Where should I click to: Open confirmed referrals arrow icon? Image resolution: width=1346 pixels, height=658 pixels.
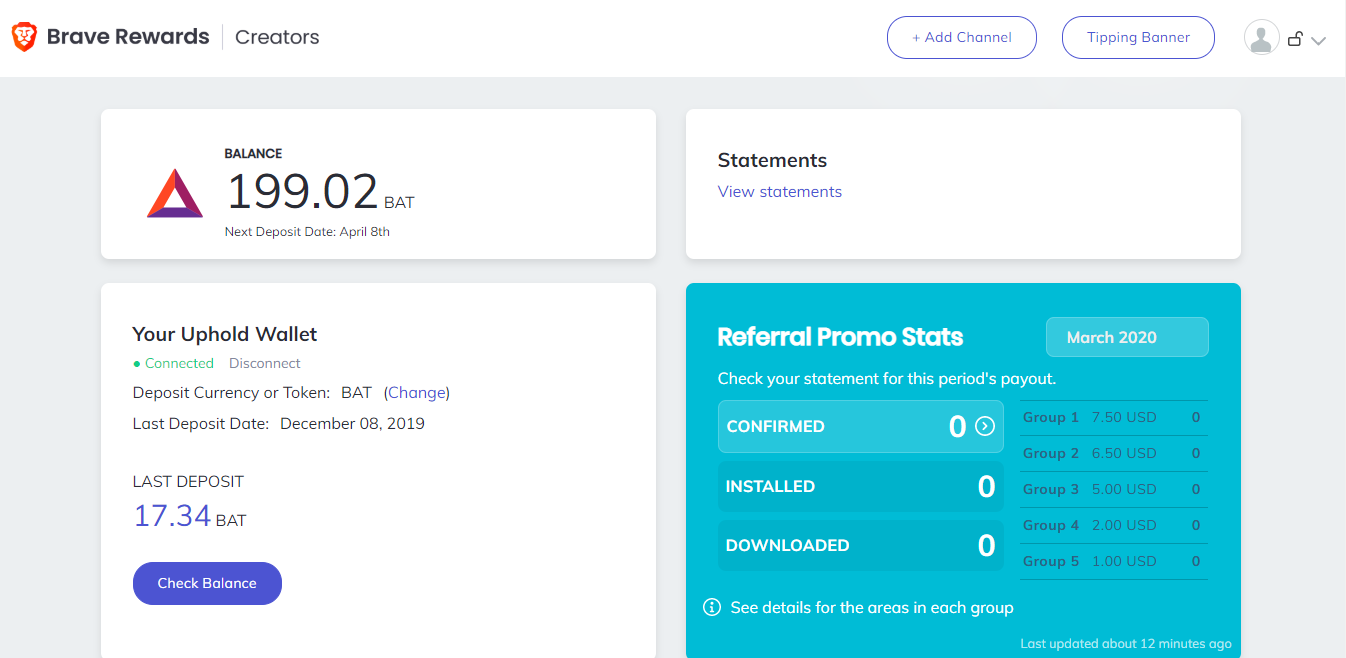[985, 427]
